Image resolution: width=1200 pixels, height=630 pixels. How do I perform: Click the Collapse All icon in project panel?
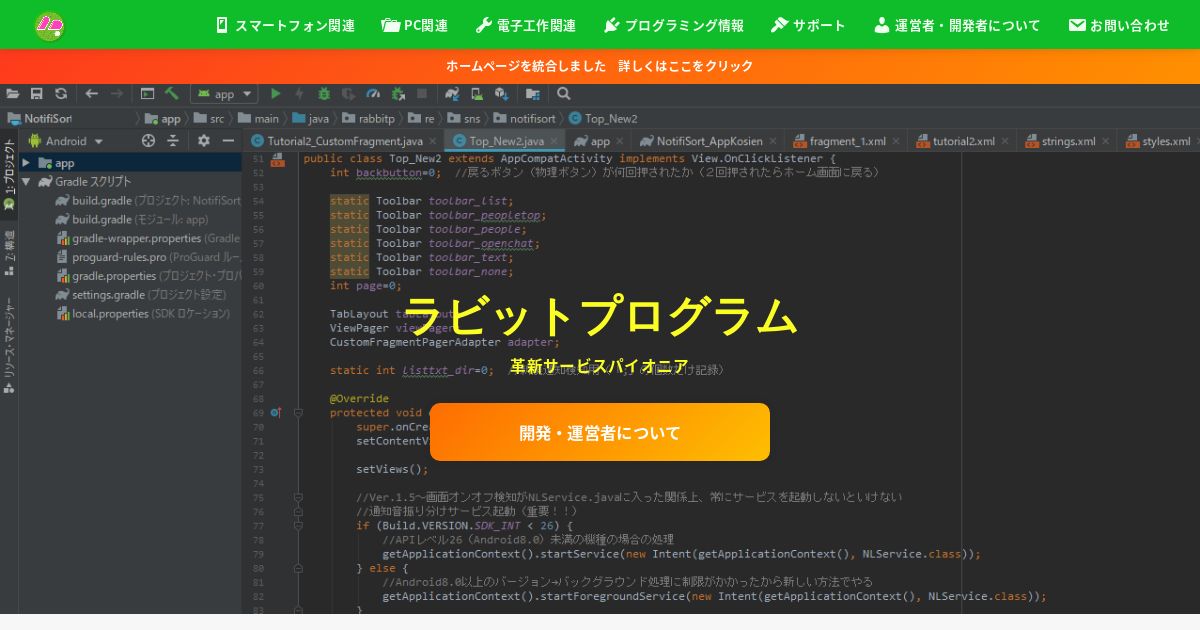point(174,141)
